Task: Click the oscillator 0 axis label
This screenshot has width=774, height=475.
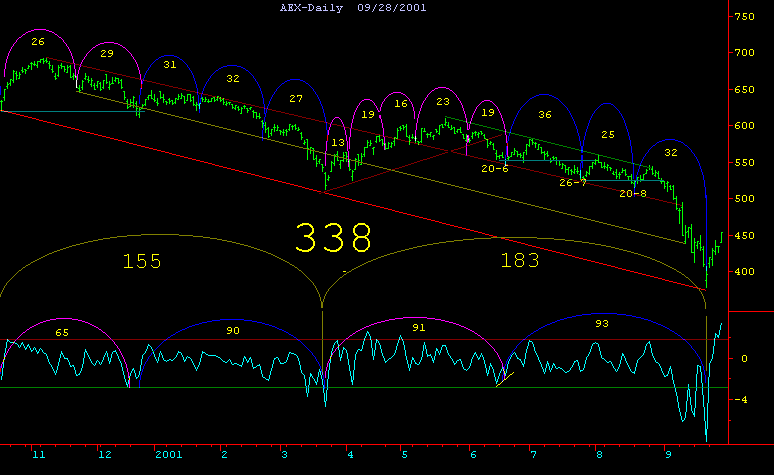Action: [744, 359]
